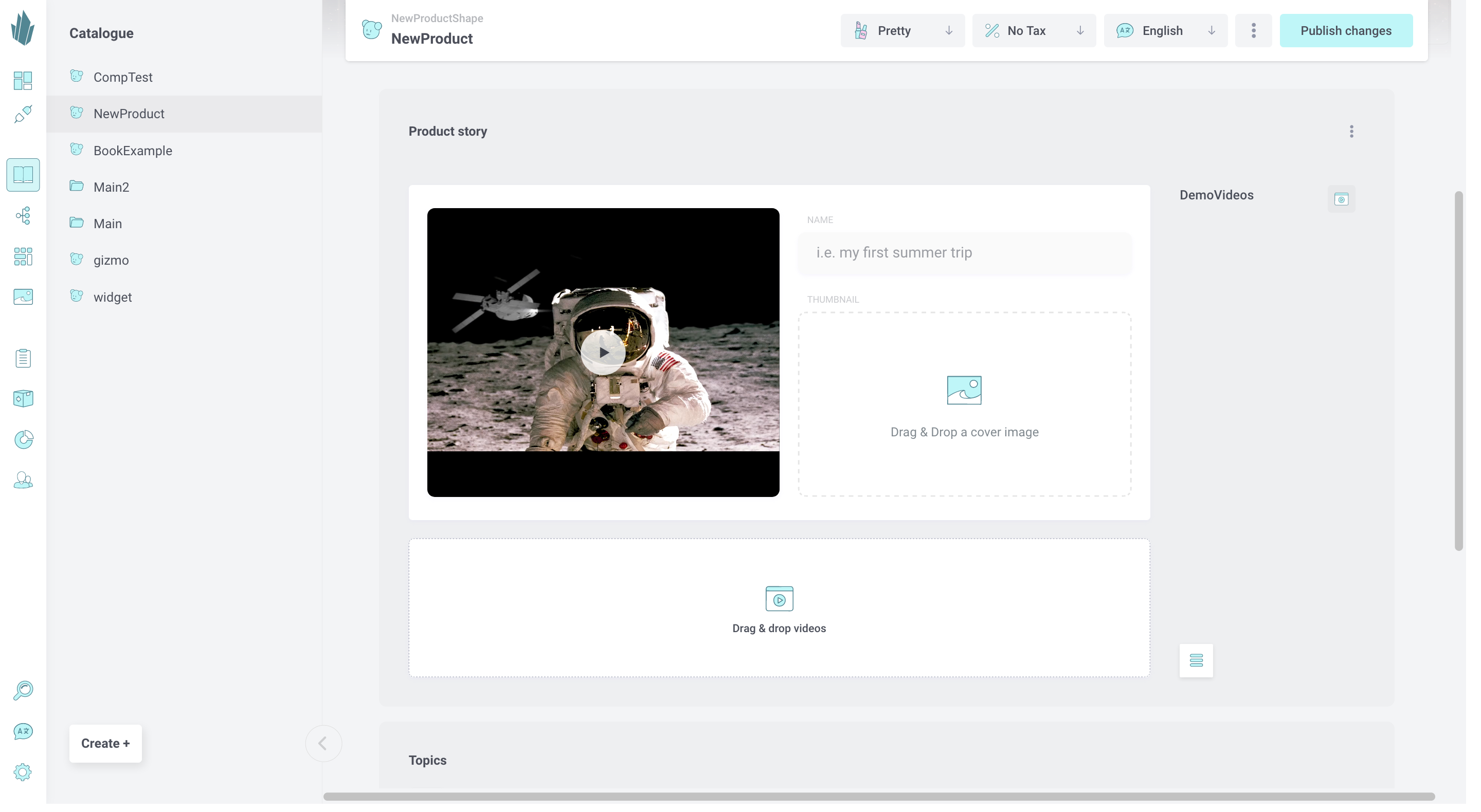Click the Crystallize logo icon
The height and width of the screenshot is (812, 1481).
pos(23,28)
